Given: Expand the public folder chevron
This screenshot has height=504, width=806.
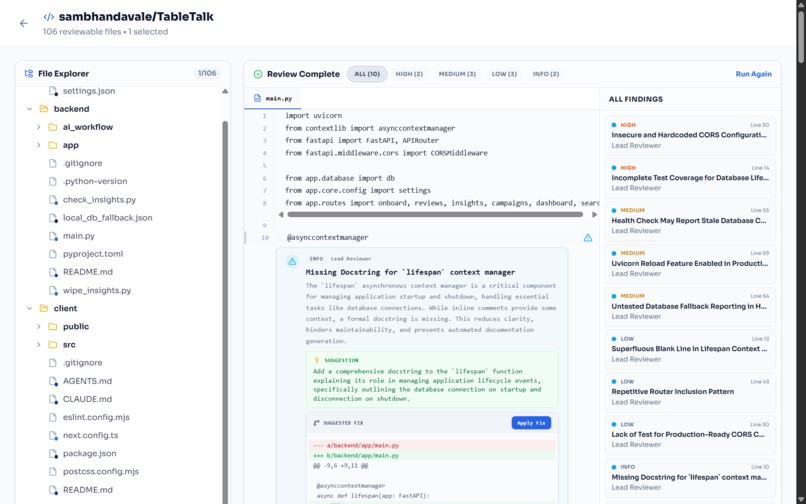Looking at the screenshot, I should pos(39,327).
